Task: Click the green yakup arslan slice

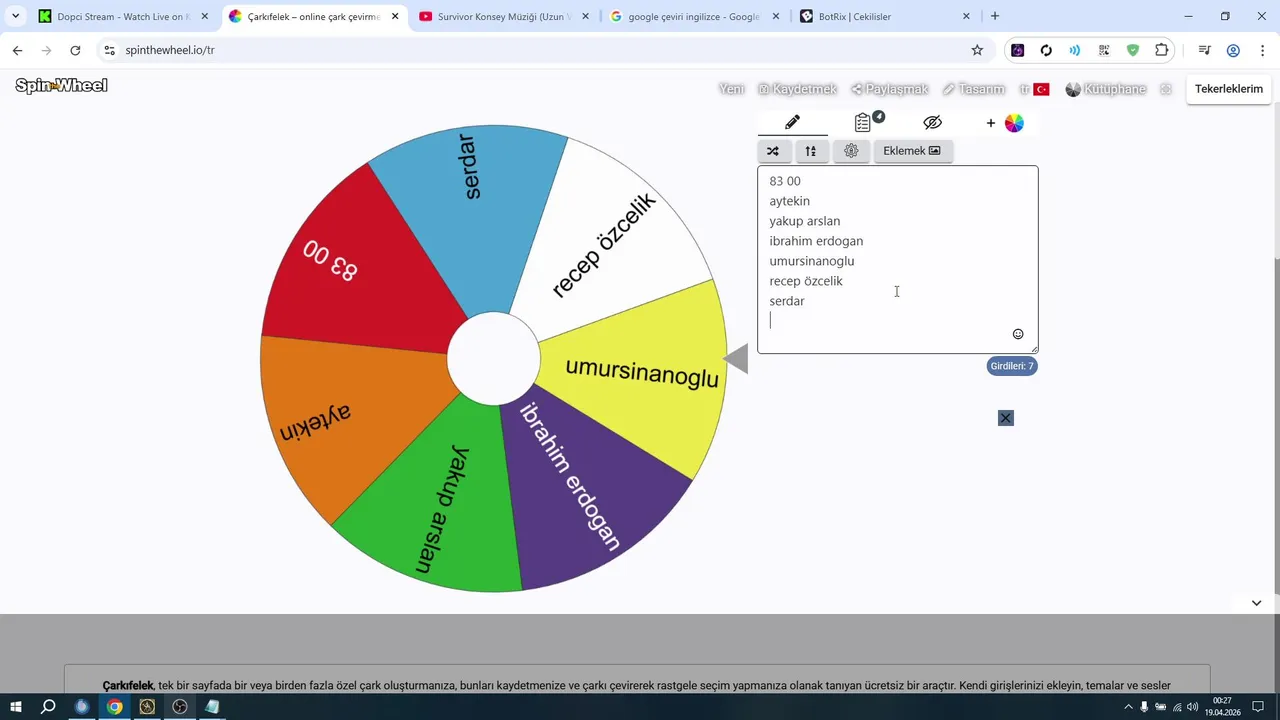Action: click(x=440, y=510)
